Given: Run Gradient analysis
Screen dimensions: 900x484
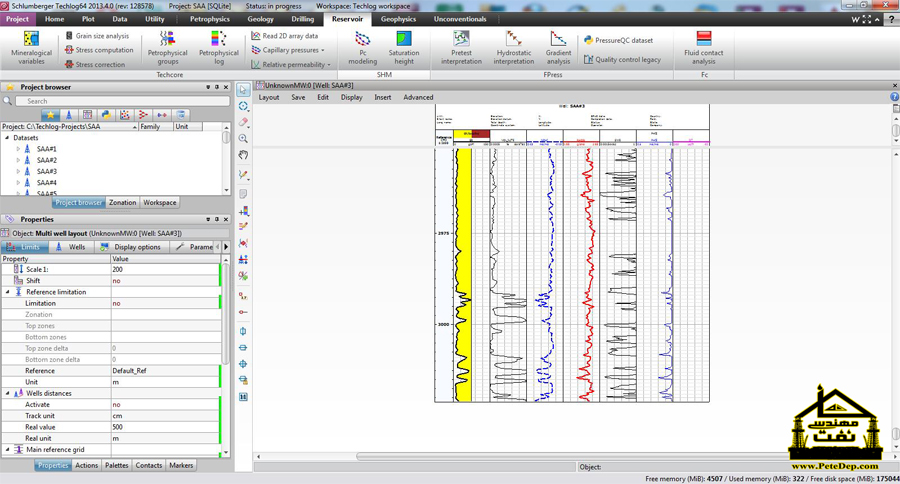Looking at the screenshot, I should pos(558,48).
